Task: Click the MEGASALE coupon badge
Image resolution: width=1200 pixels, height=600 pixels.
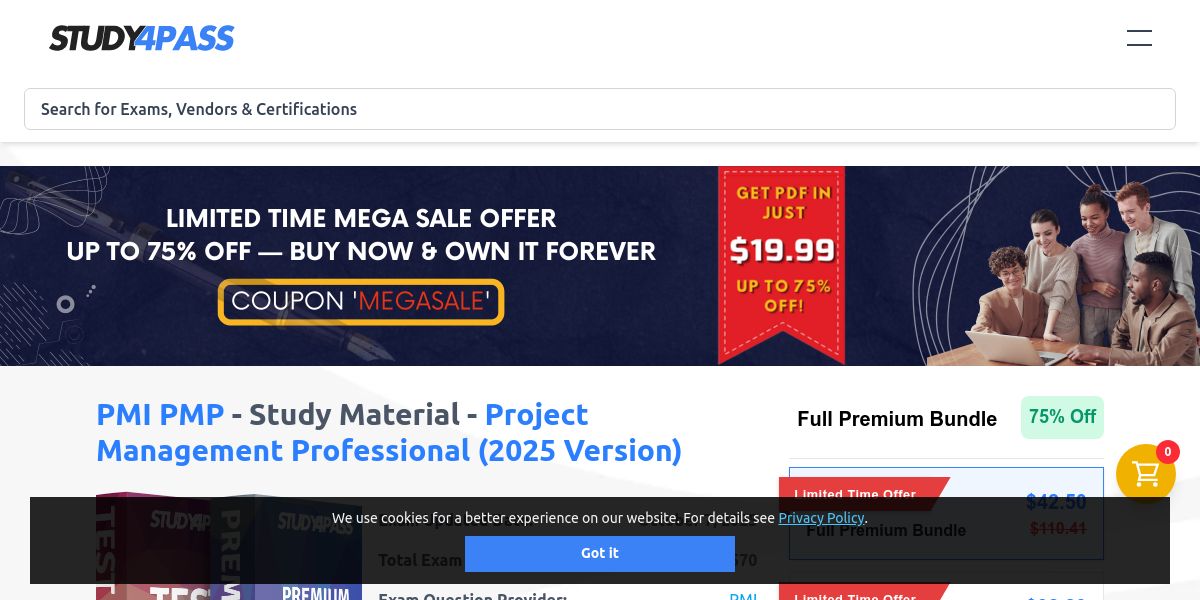Action: [361, 301]
